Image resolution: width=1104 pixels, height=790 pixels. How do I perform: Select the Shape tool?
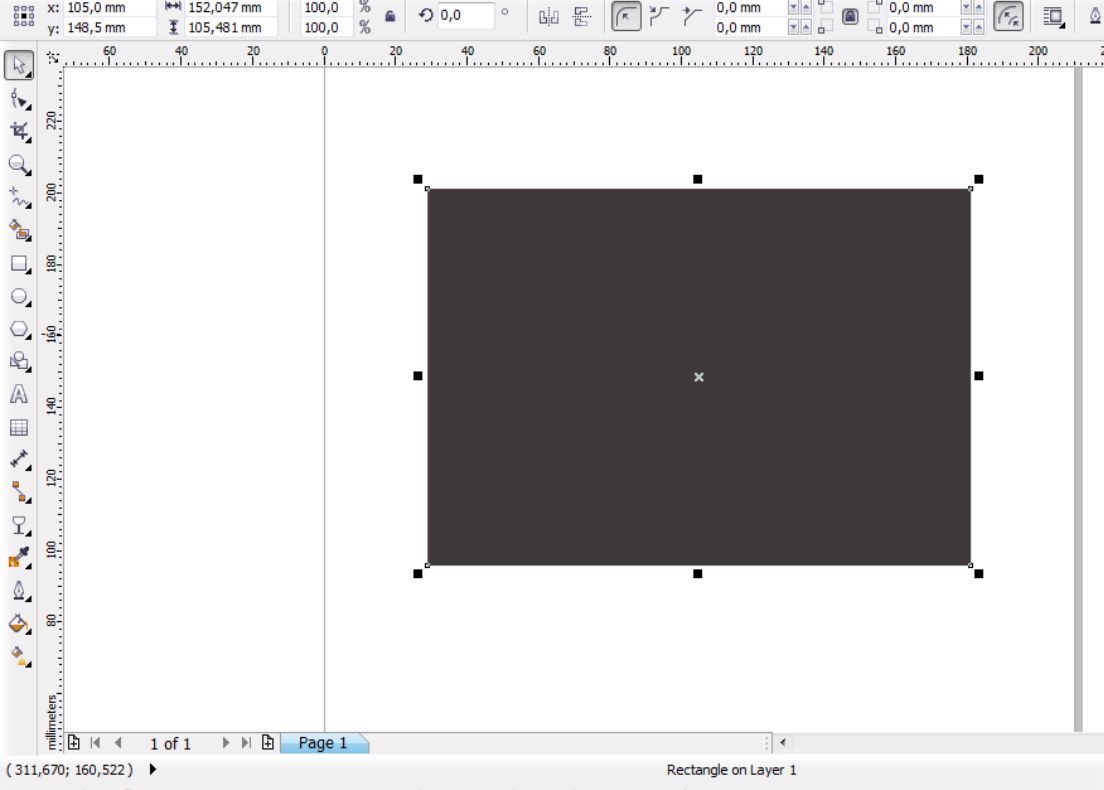[x=19, y=99]
